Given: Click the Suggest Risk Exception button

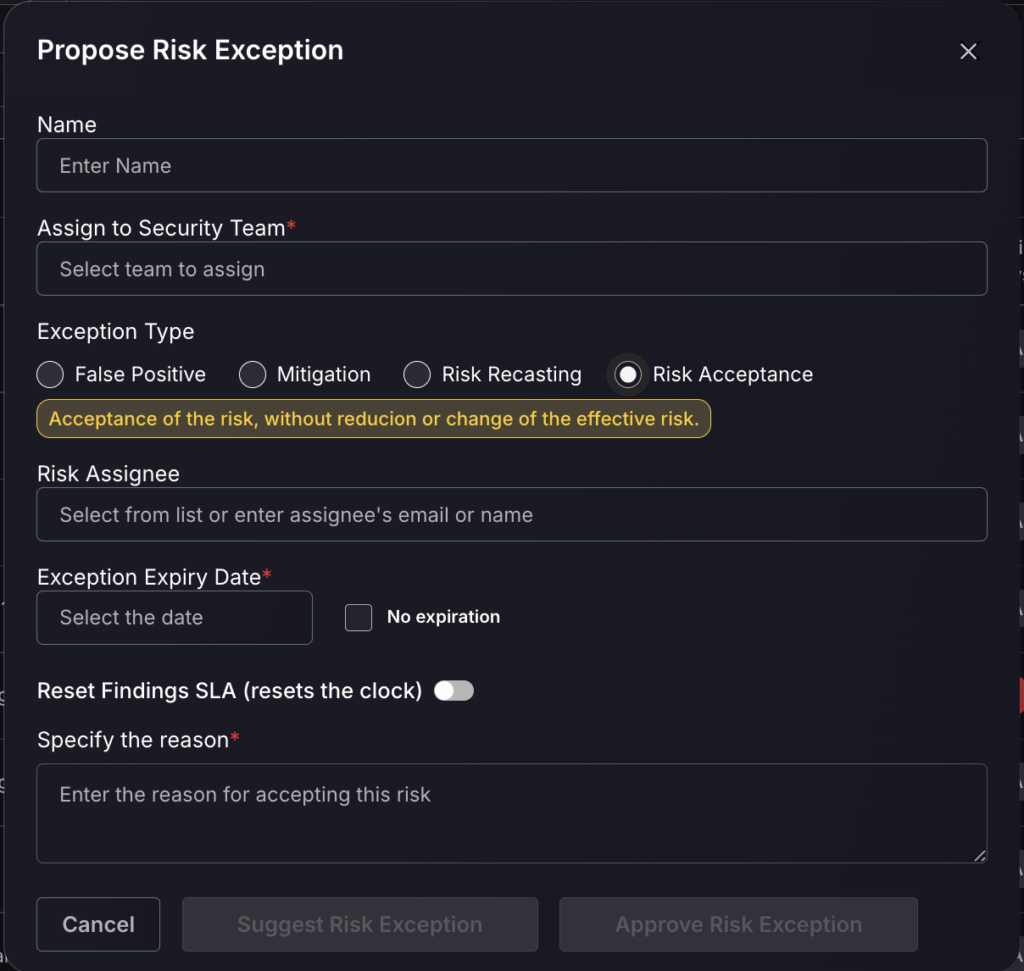Looking at the screenshot, I should pyautogui.click(x=360, y=925).
